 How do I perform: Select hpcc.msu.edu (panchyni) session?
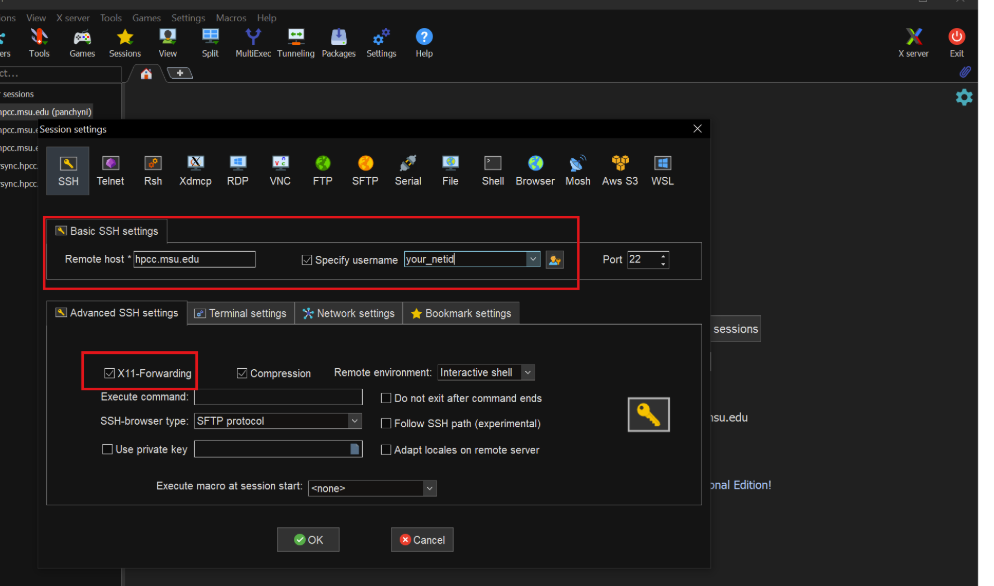[x=46, y=112]
